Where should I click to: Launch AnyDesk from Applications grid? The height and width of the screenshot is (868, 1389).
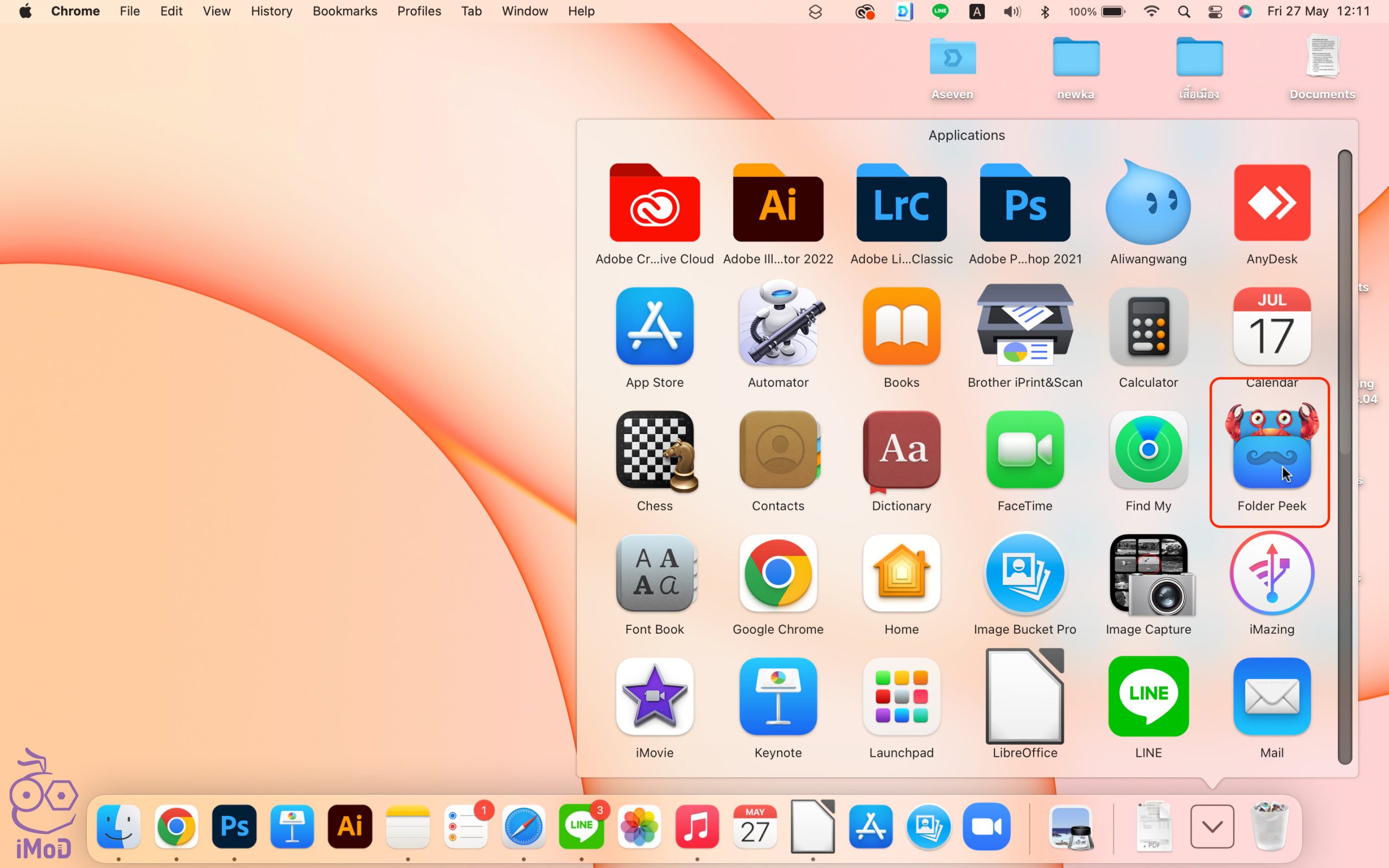(1271, 203)
